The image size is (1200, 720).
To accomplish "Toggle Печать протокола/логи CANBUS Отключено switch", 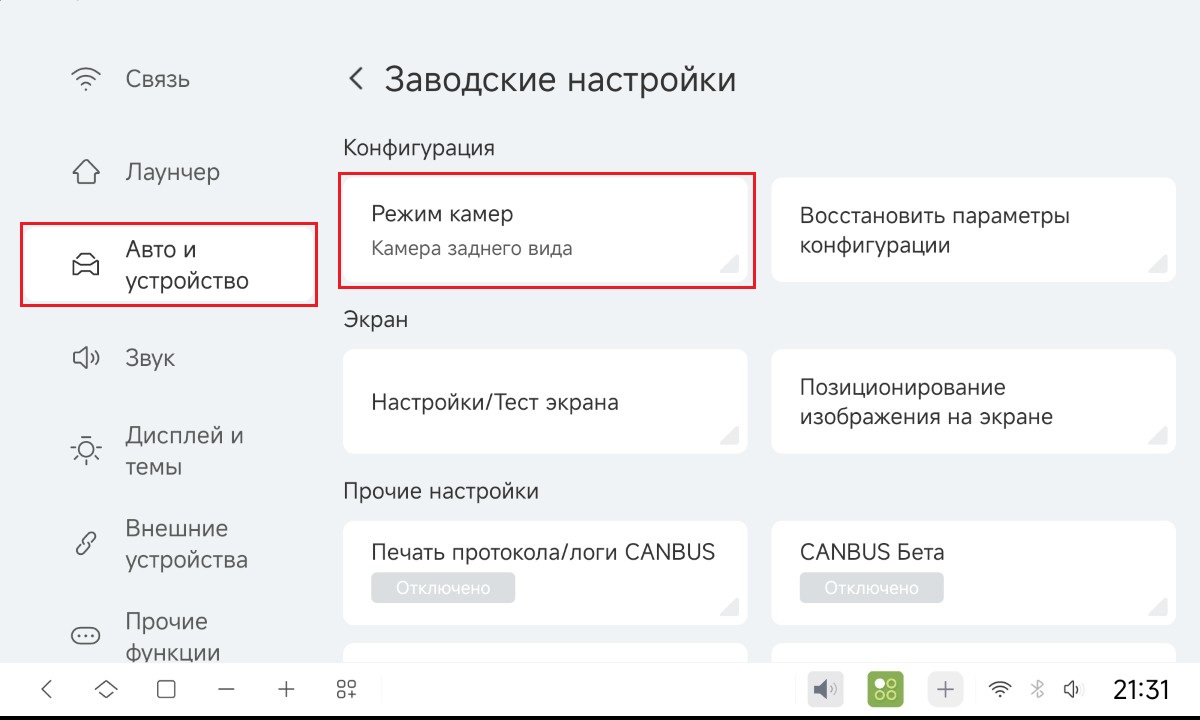I will pos(443,588).
